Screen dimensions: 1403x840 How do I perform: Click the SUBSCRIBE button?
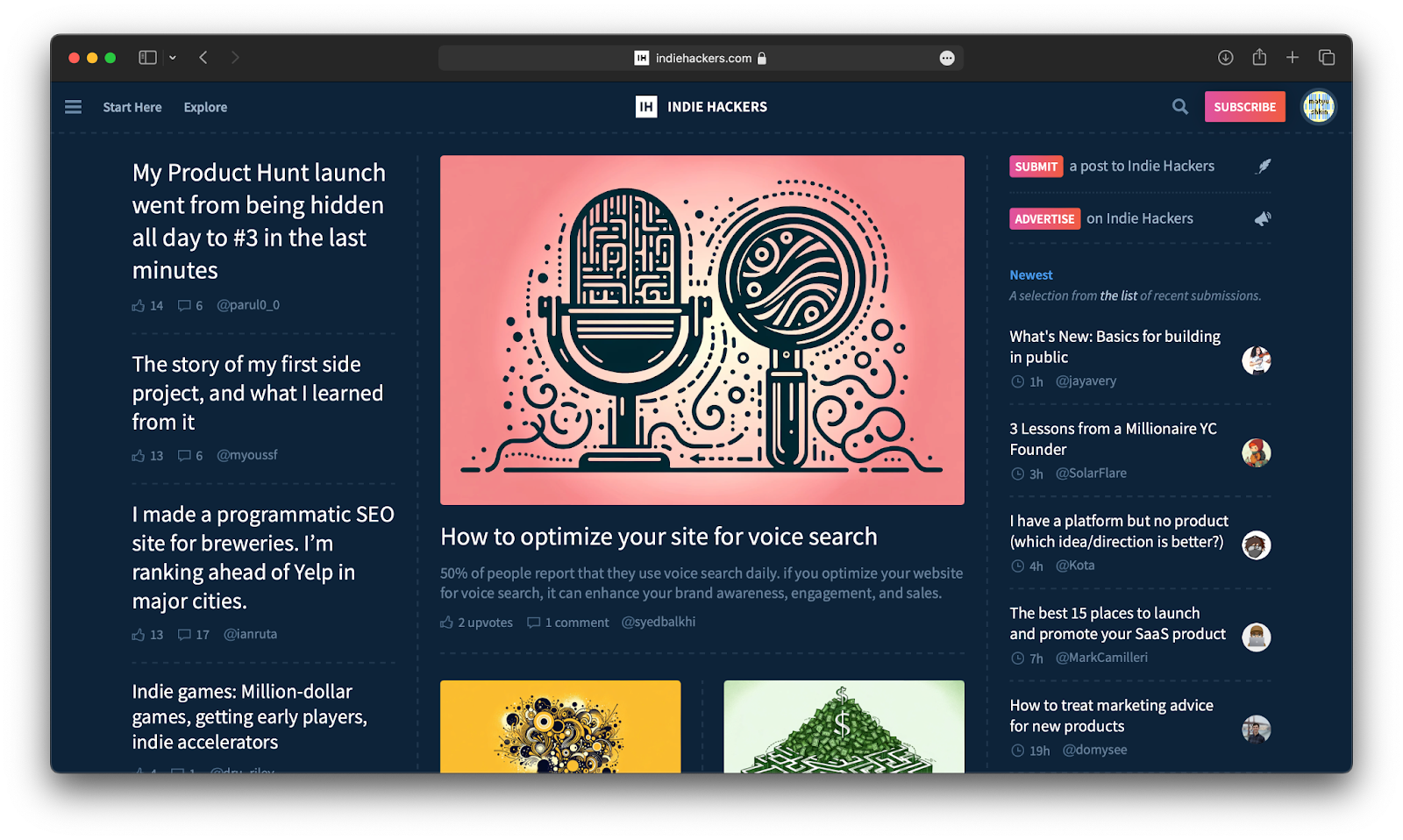[x=1244, y=107]
